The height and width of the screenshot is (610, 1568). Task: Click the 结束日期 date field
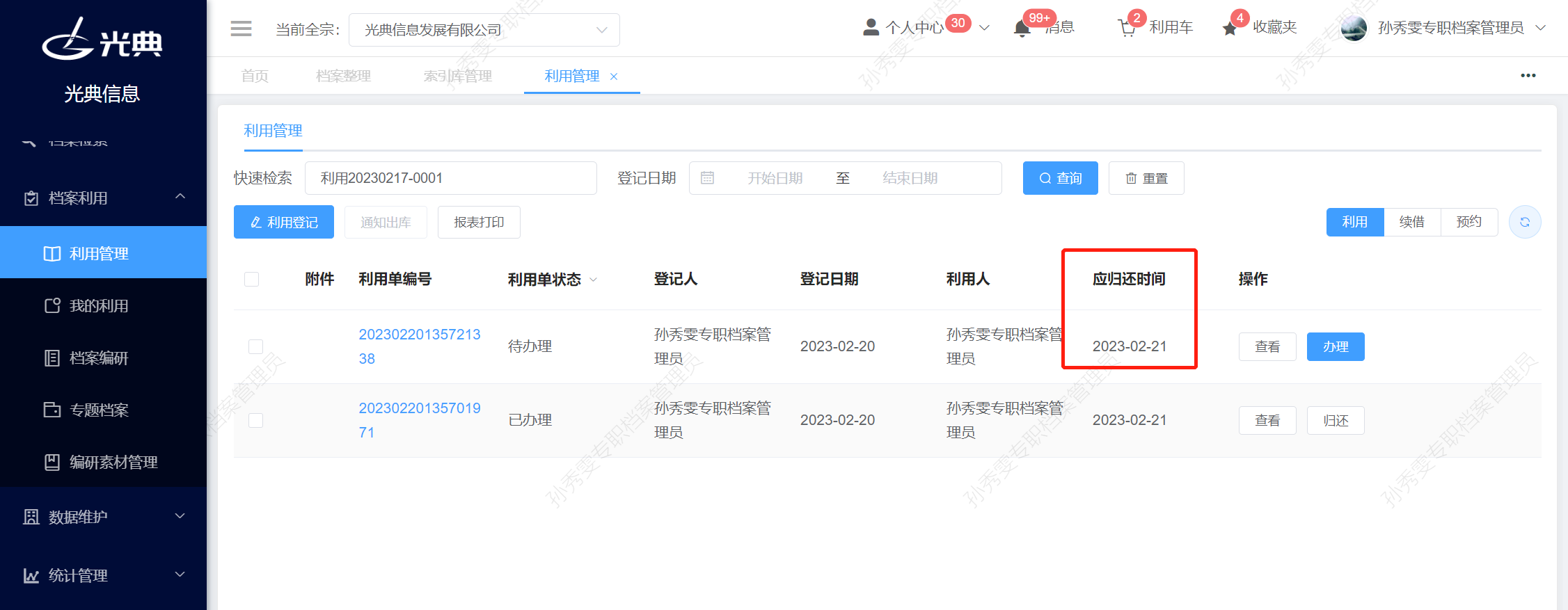[910, 178]
